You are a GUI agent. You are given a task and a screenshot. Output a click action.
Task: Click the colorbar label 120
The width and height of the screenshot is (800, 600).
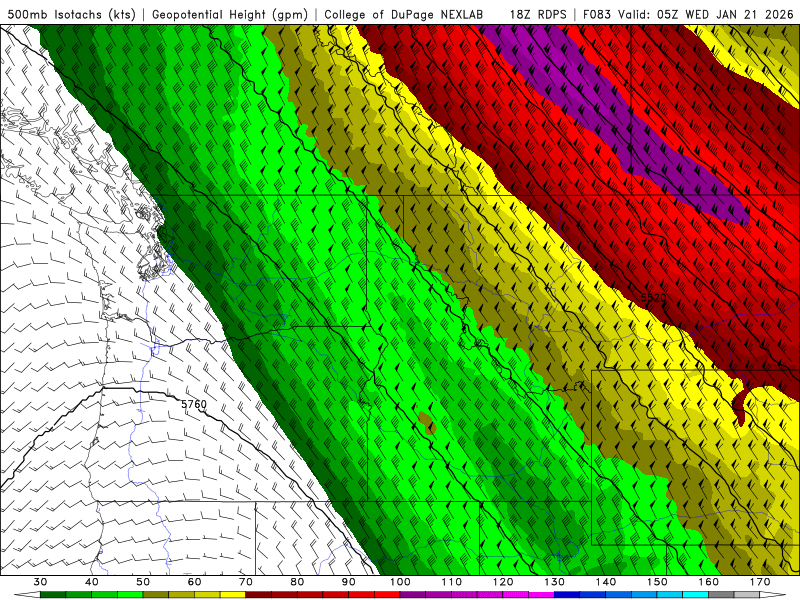503,582
